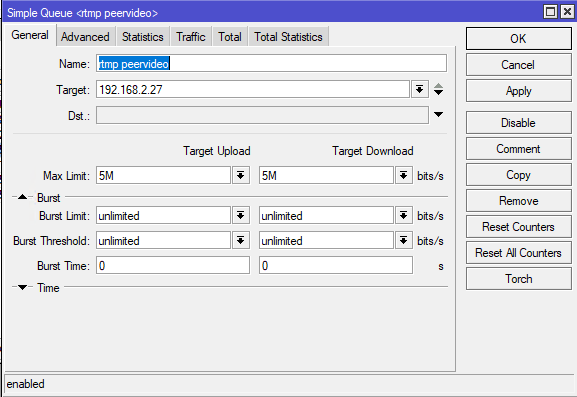Open Burst Threshold upload dropdown
The height and width of the screenshot is (397, 577).
tap(241, 240)
